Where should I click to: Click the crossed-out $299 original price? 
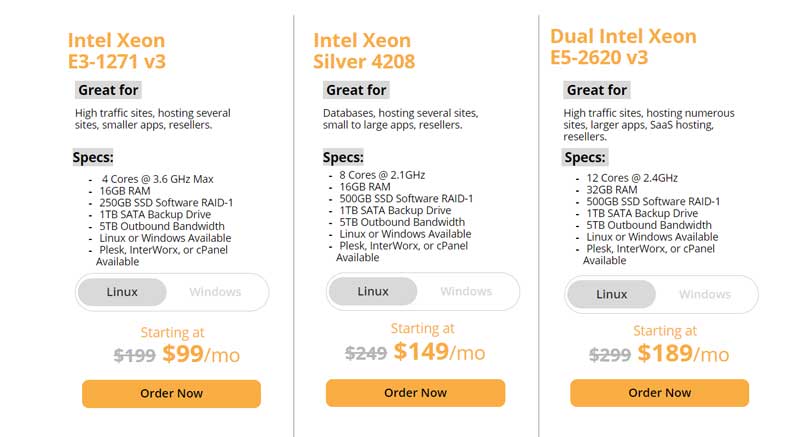click(610, 354)
